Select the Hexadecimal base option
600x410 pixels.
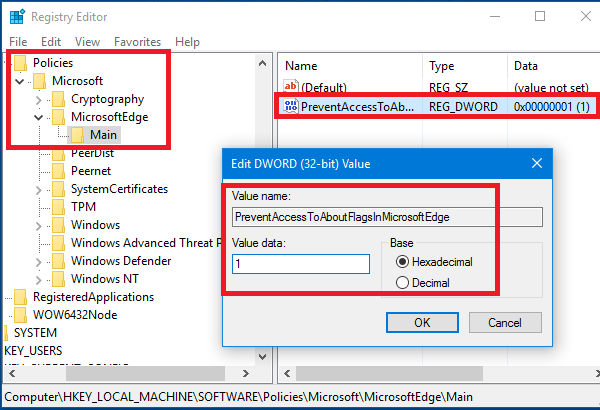click(x=402, y=262)
